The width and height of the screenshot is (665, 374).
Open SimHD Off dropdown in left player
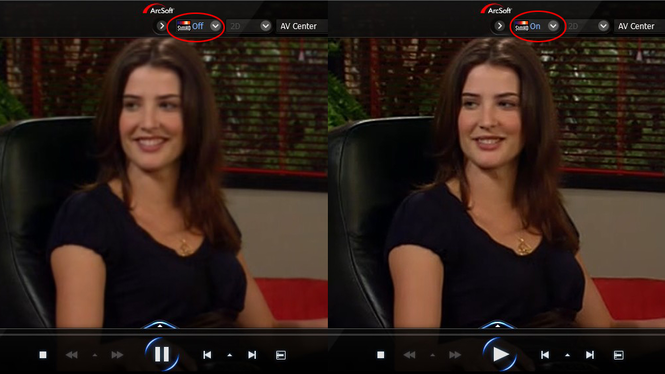point(215,26)
